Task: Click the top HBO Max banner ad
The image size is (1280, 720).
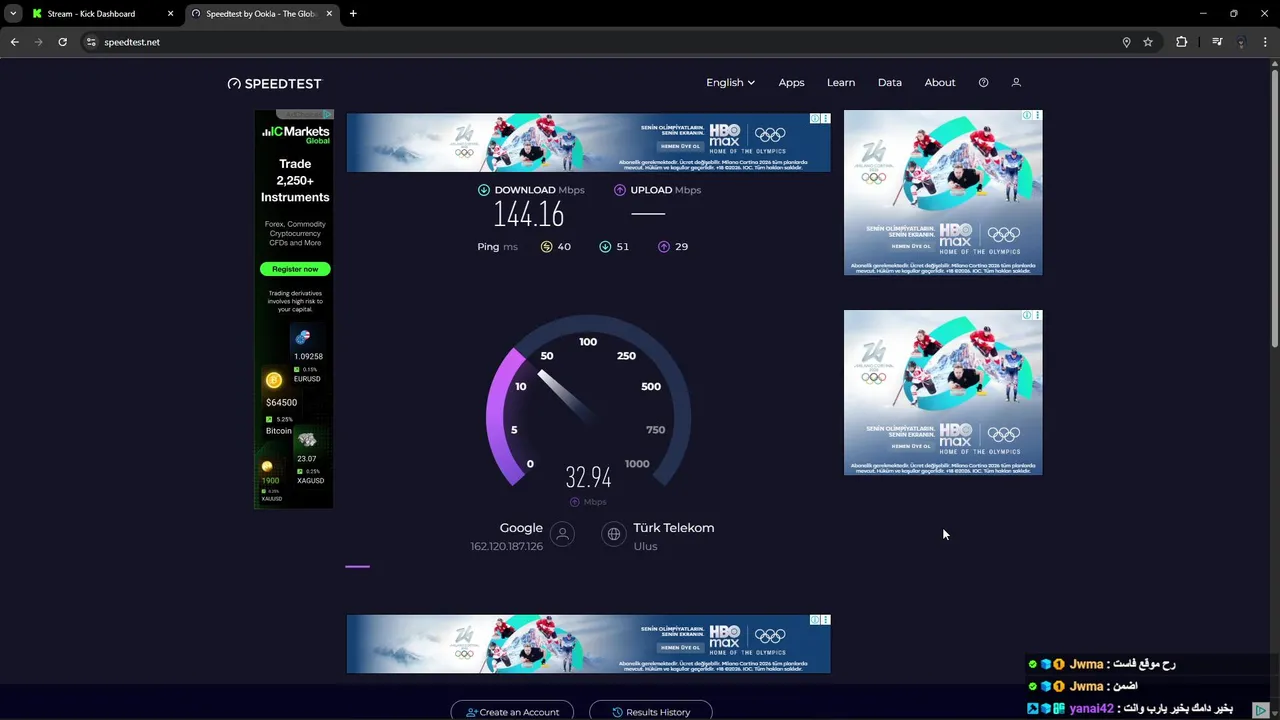Action: (588, 143)
